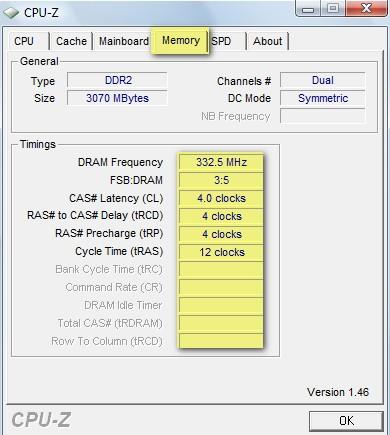Click the empty Bank Cycle Time field
This screenshot has width=390, height=435.
tap(221, 270)
